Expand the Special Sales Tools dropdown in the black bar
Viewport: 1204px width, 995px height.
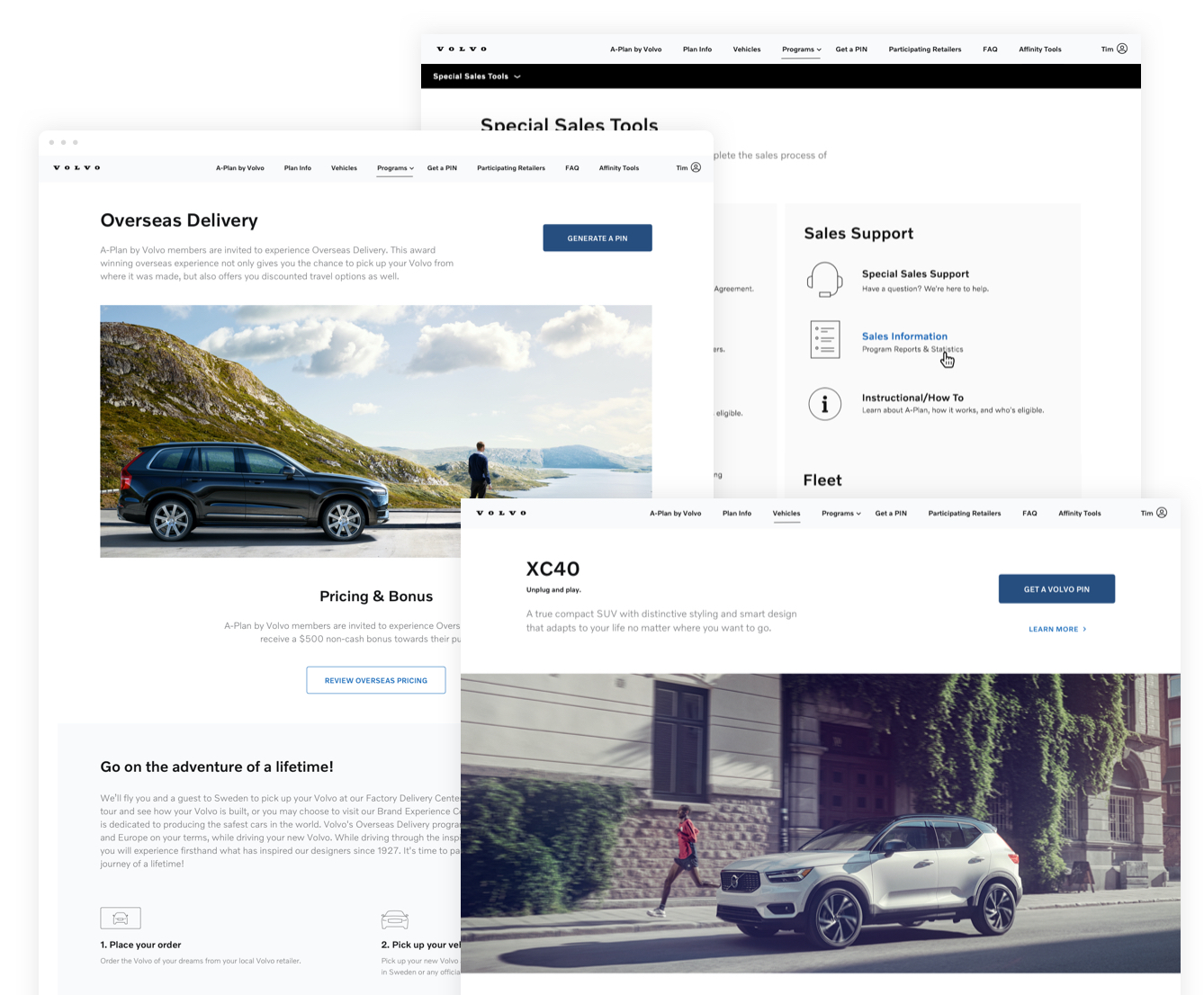476,76
